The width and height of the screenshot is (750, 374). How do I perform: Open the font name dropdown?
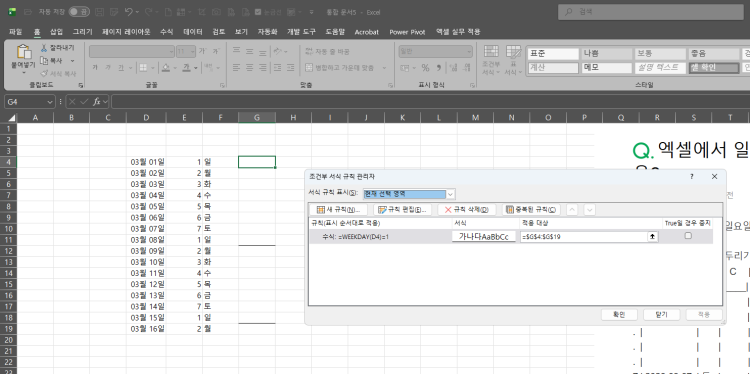(171, 51)
